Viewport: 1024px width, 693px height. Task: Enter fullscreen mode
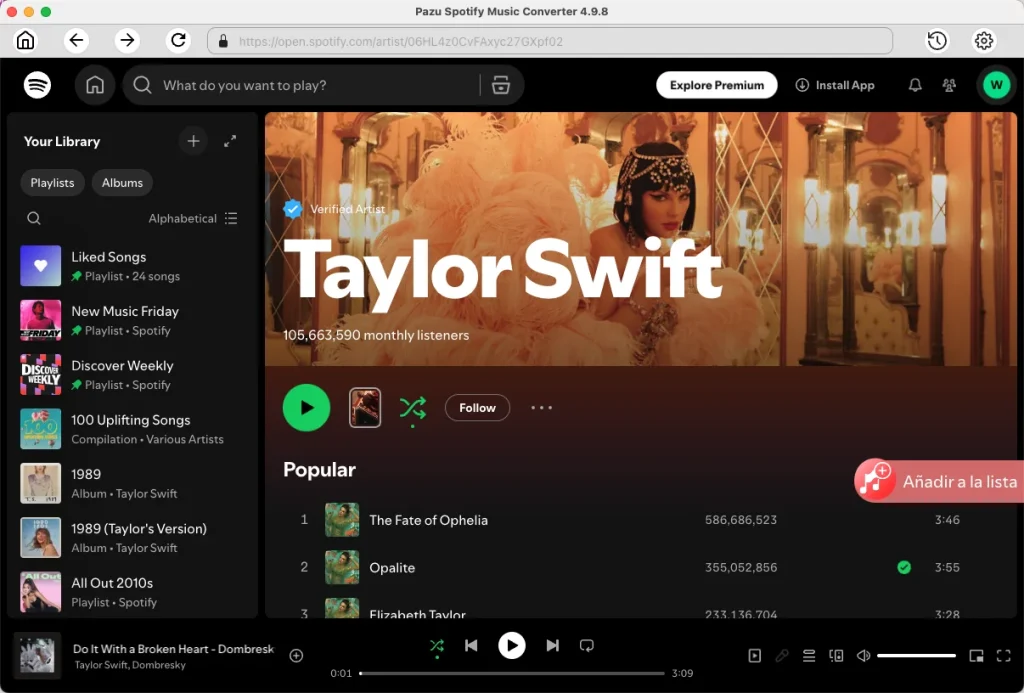tap(1004, 655)
